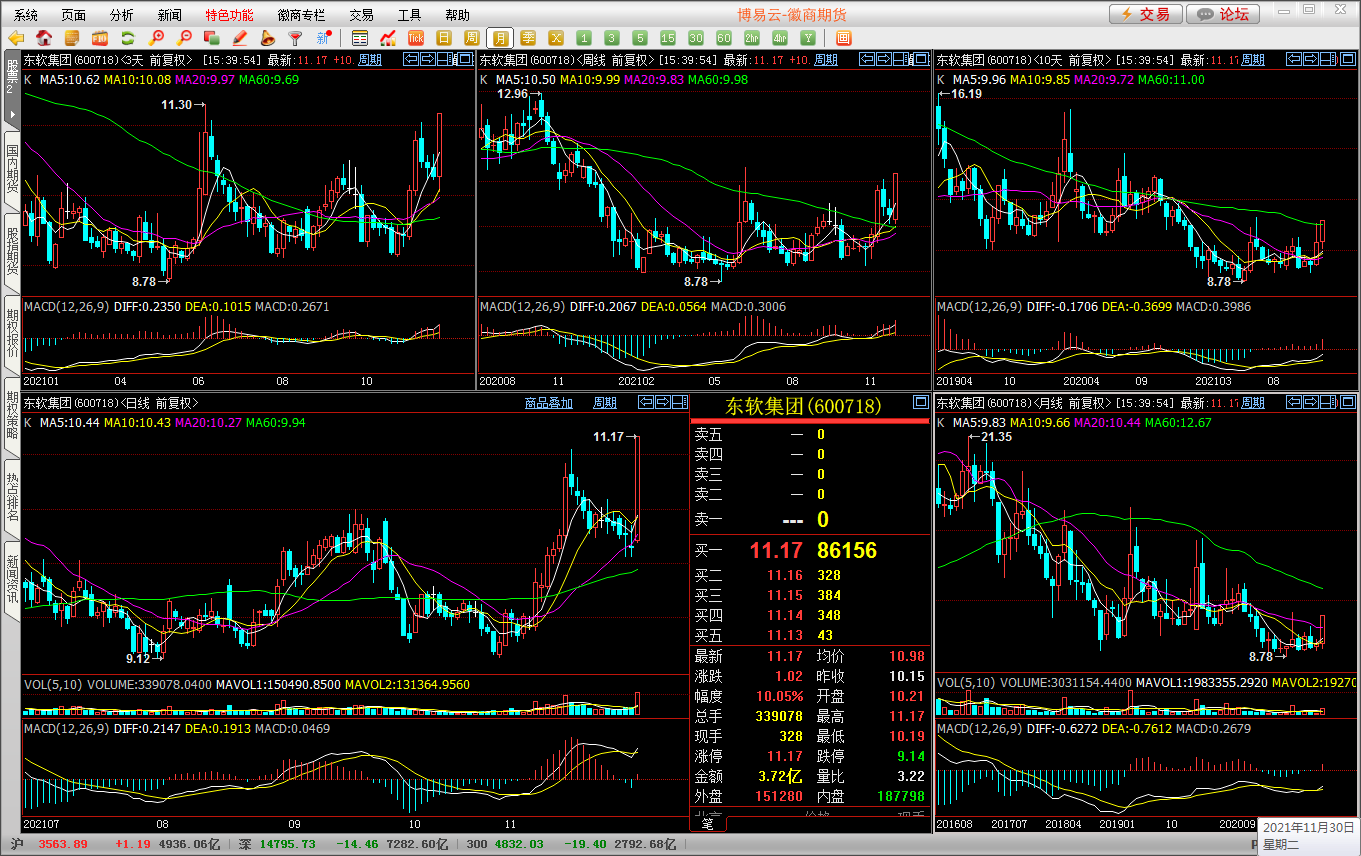Select the 国内期货 side tab

pos(12,168)
